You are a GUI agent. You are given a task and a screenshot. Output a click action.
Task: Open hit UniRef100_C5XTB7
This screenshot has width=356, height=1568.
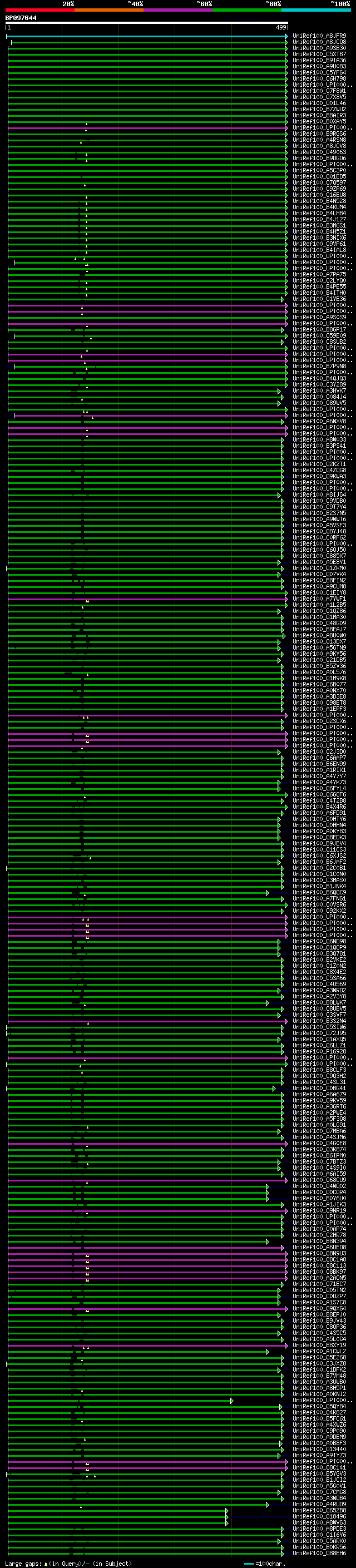click(319, 54)
